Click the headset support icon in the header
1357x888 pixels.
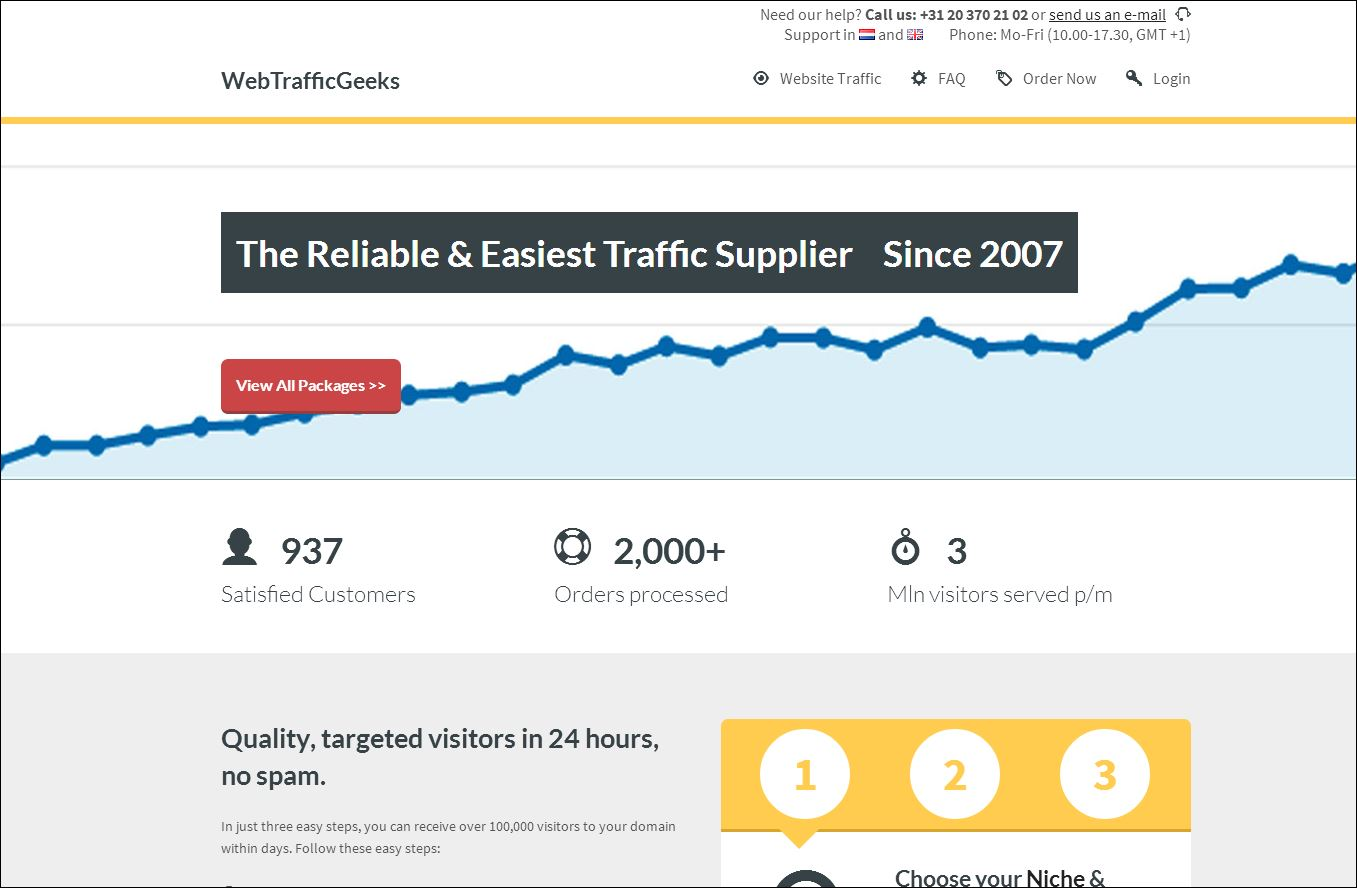[1183, 14]
